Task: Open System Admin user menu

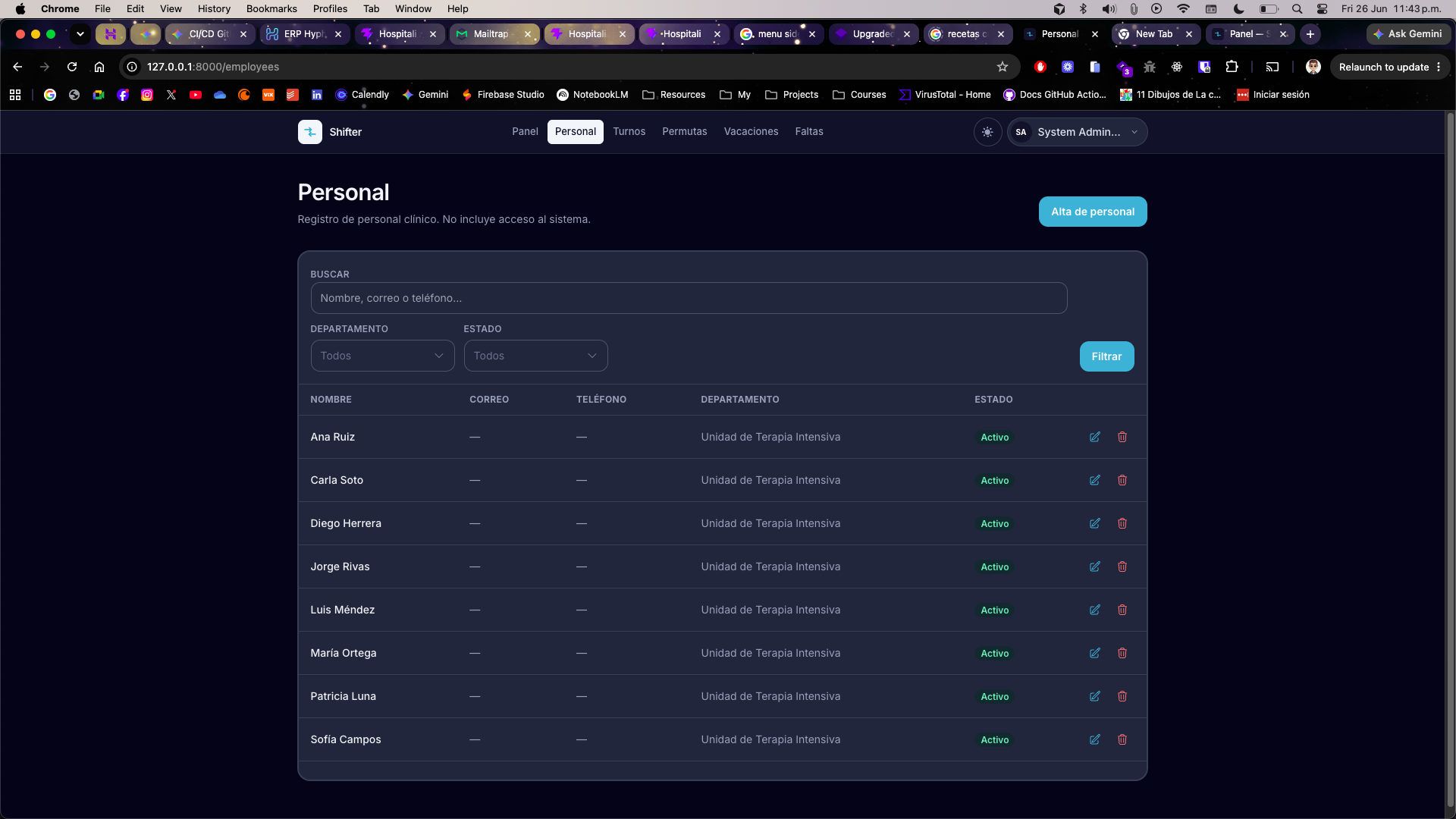Action: click(1077, 132)
